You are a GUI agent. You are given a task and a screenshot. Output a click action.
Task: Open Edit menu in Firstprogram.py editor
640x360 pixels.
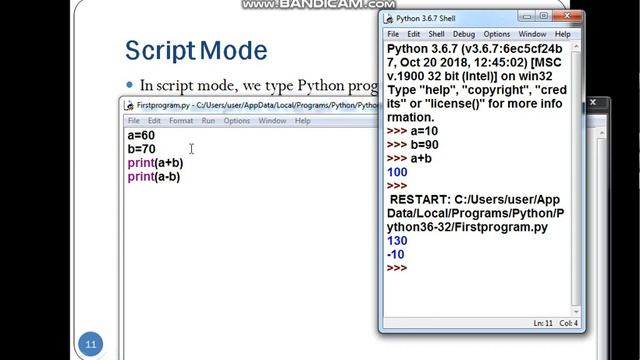pos(154,121)
